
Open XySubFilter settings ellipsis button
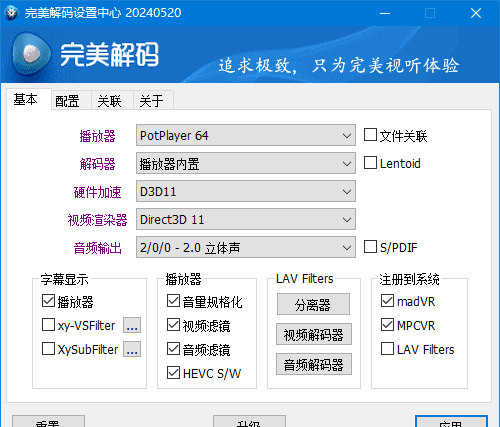tap(132, 349)
